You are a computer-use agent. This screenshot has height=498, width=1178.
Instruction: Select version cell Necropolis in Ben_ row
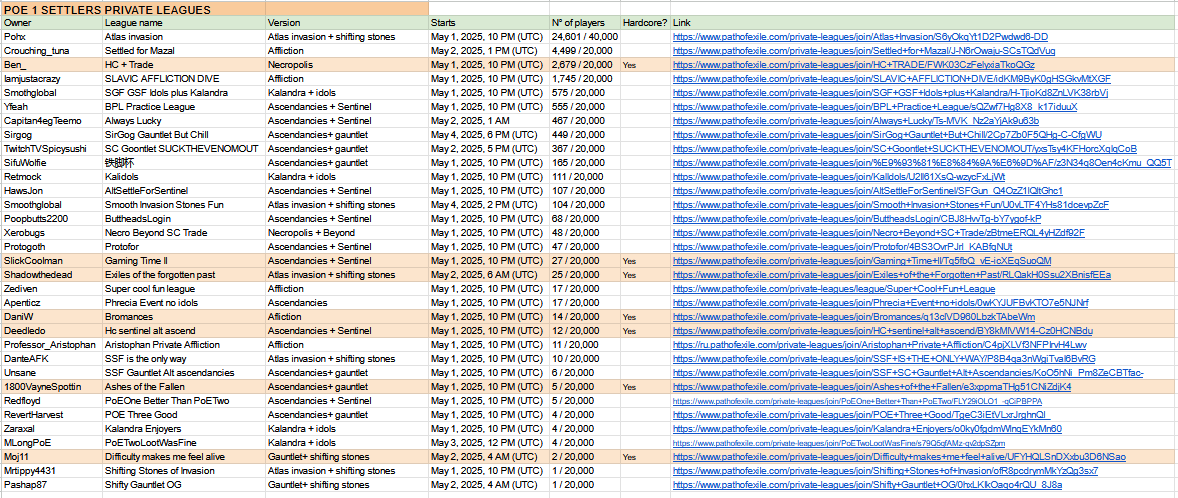coord(347,65)
